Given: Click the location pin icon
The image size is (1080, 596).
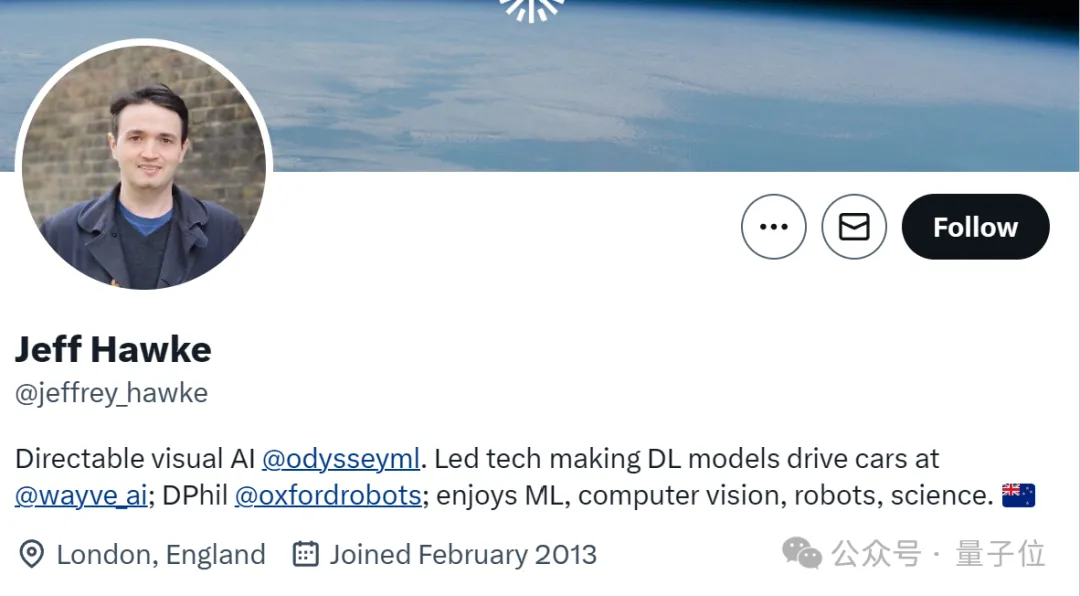Looking at the screenshot, I should tap(32, 555).
